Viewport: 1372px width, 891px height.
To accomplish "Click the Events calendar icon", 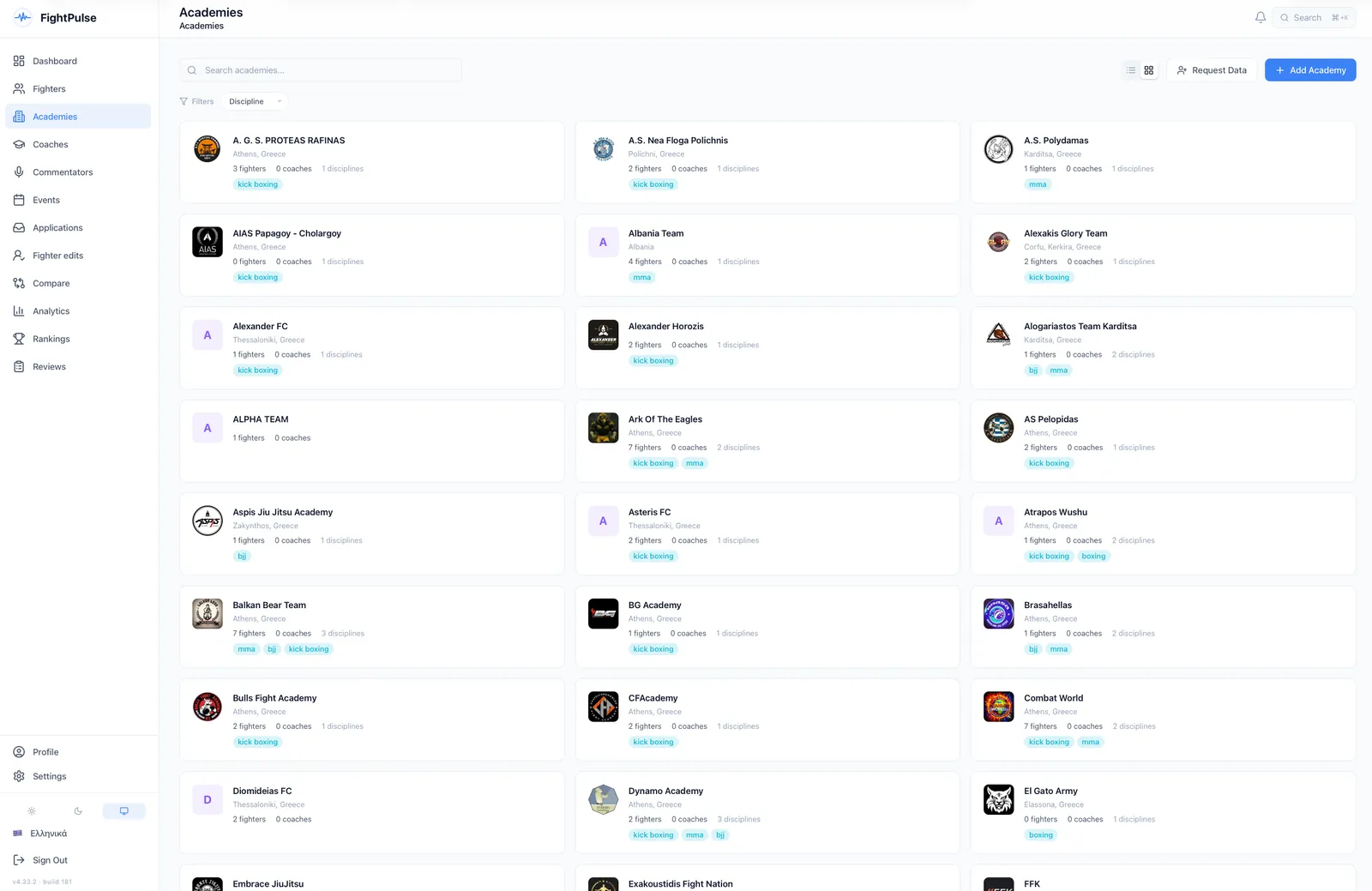I will [x=19, y=201].
